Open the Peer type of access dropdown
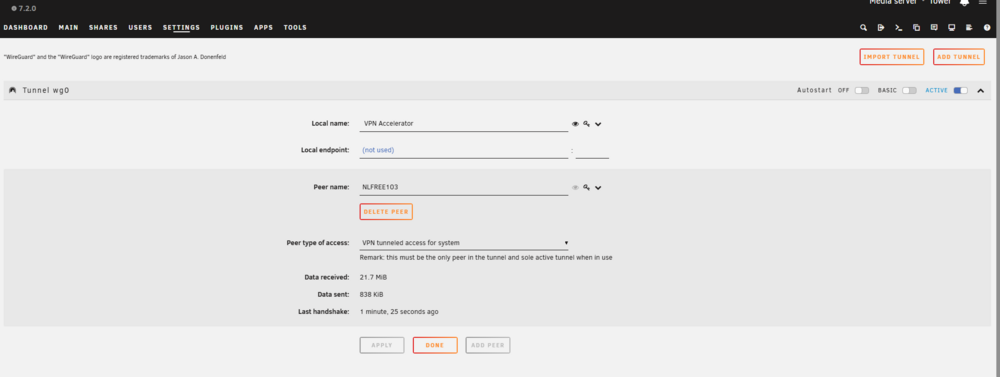Viewport: 1000px width, 377px height. click(464, 242)
